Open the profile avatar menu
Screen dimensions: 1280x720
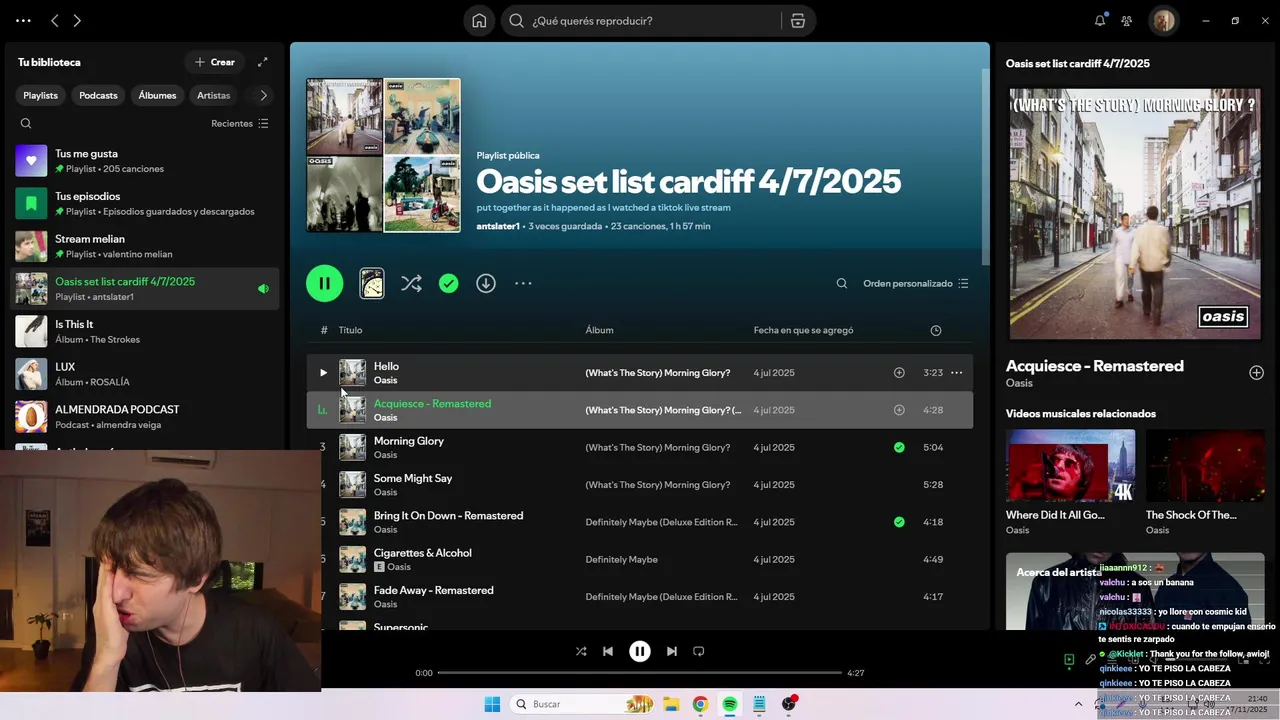click(x=1163, y=21)
